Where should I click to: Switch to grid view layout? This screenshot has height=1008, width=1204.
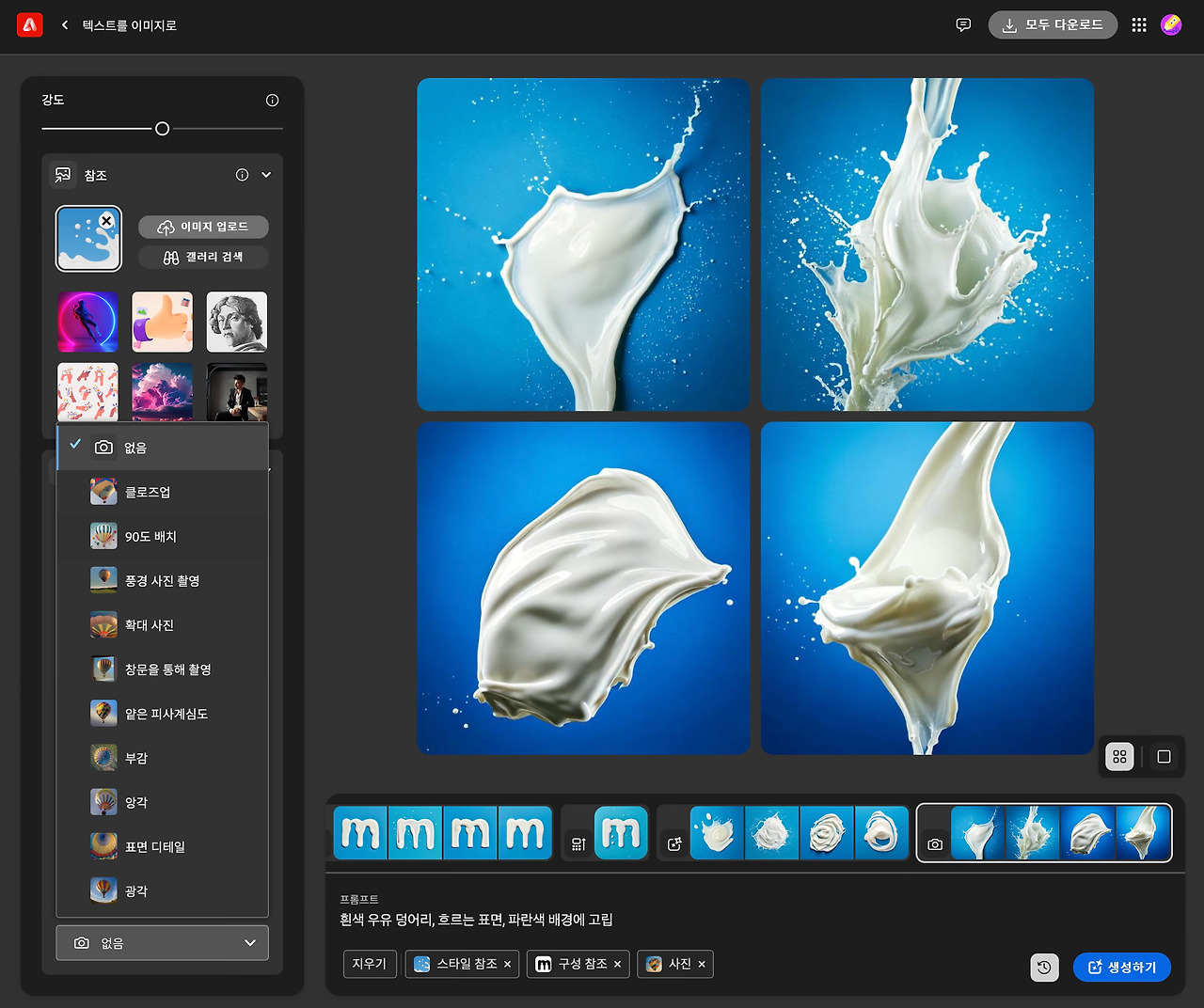(x=1119, y=757)
